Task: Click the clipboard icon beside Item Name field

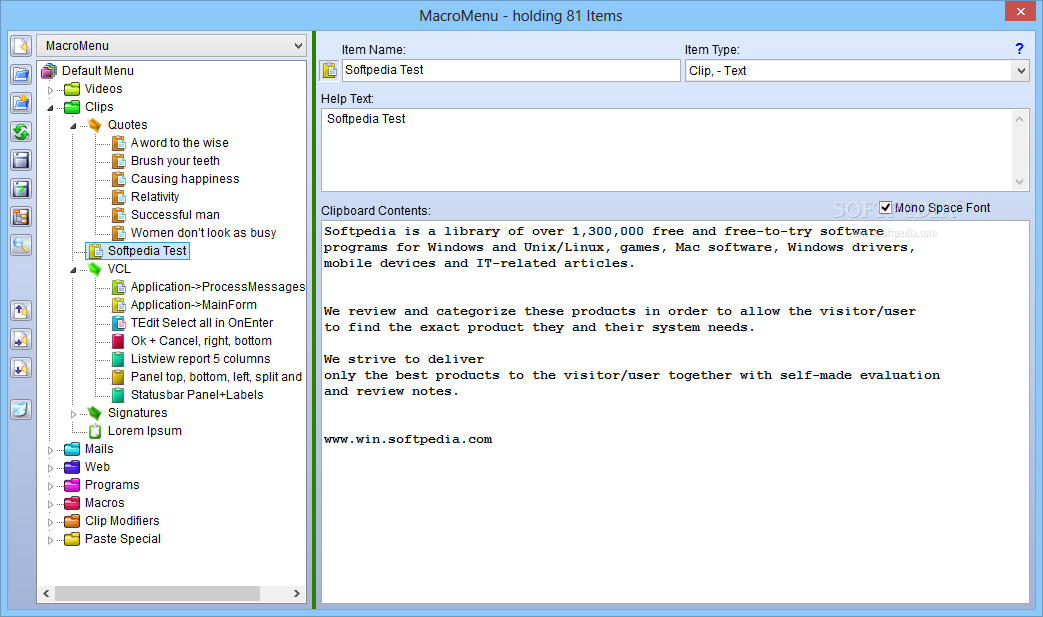Action: click(329, 70)
